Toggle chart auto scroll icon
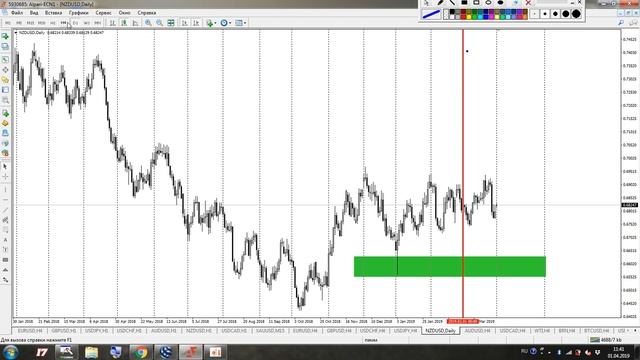The image size is (640, 360). pos(185,23)
